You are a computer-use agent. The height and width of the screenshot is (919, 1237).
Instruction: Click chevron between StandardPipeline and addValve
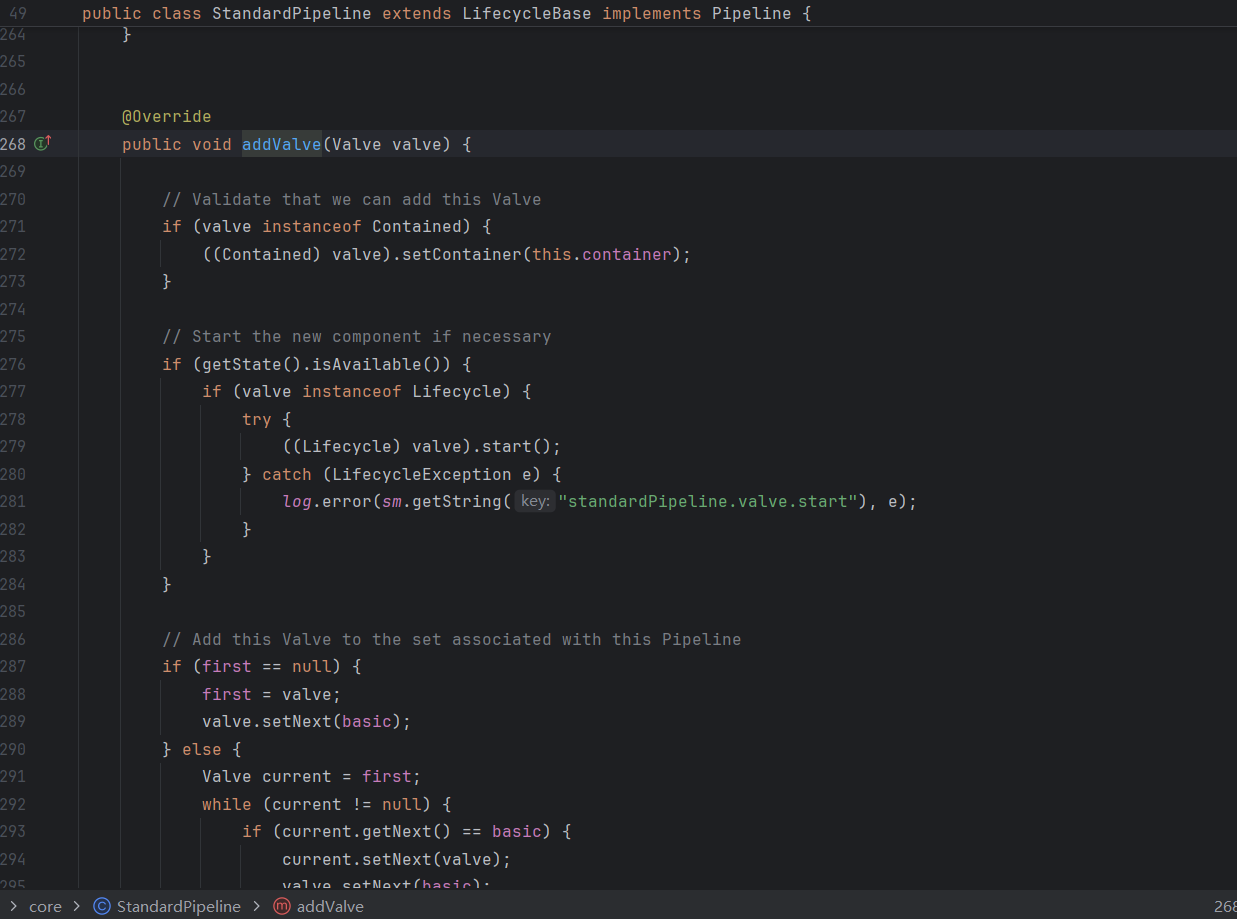tap(257, 906)
